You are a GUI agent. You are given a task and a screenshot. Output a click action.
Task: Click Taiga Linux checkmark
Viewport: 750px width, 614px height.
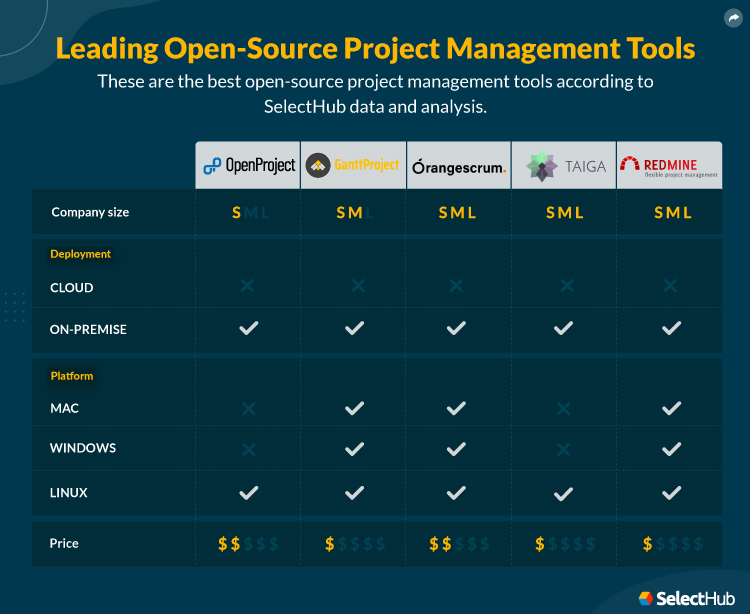[x=563, y=494]
